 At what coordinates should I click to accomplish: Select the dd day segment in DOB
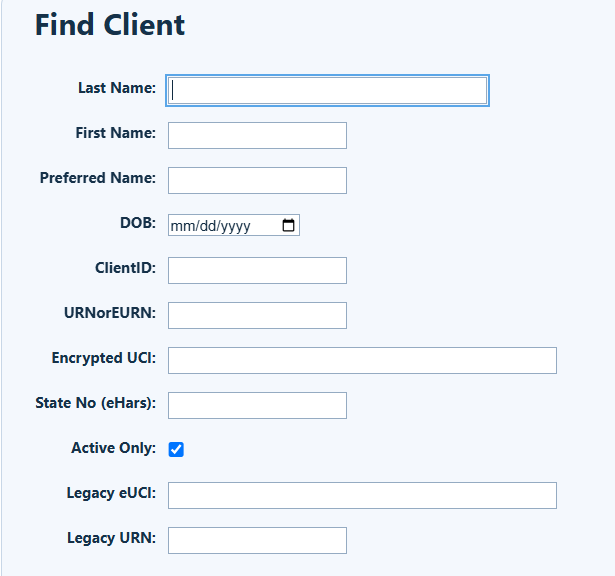tap(208, 226)
